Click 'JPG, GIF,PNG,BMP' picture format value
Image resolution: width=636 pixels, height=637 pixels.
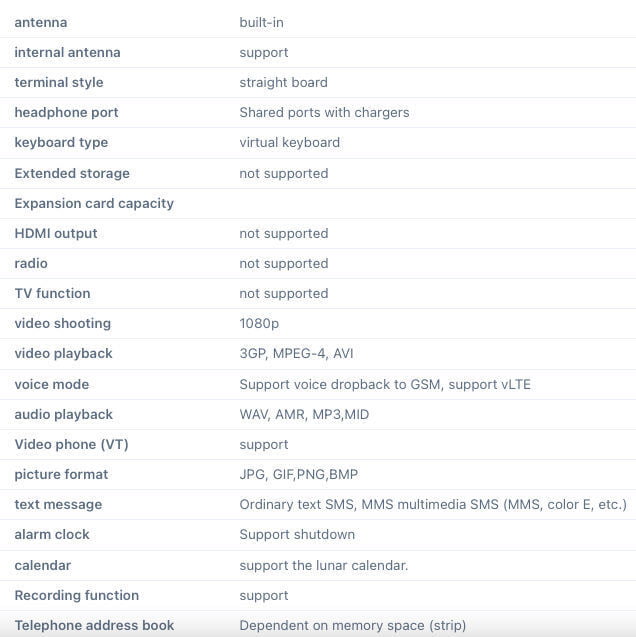pos(298,474)
